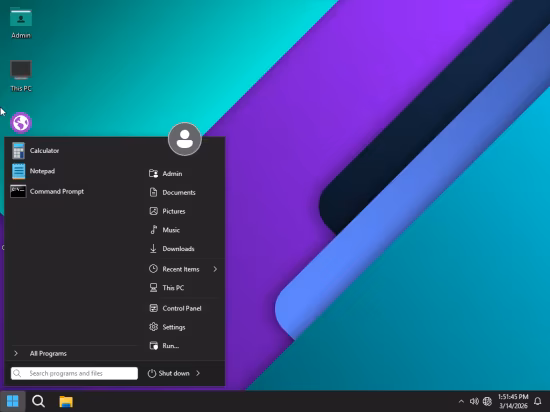The width and height of the screenshot is (550, 412).
Task: Click the magnifier icon in search box
Action: 17,373
